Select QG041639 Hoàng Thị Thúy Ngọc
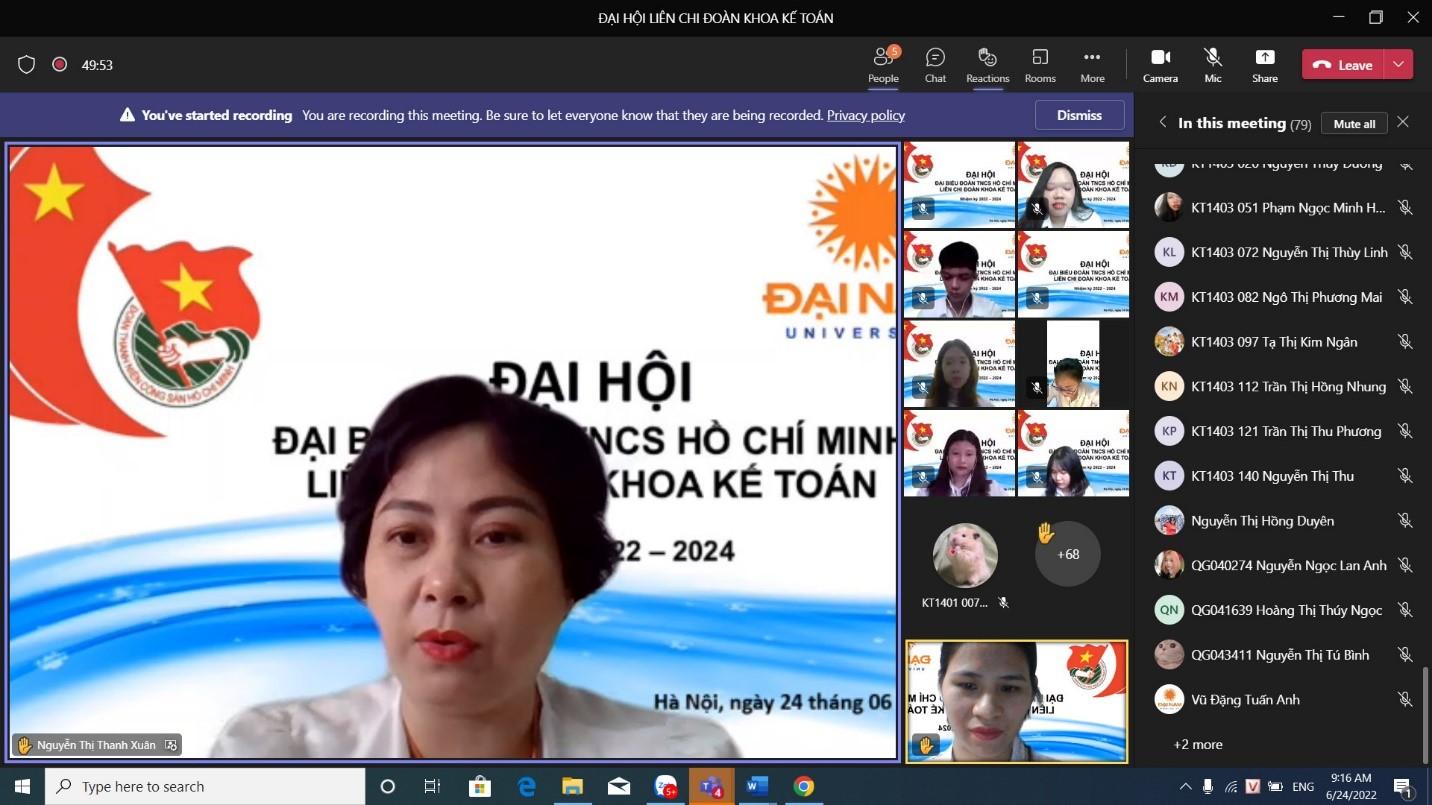This screenshot has height=805, width=1432. click(1286, 610)
